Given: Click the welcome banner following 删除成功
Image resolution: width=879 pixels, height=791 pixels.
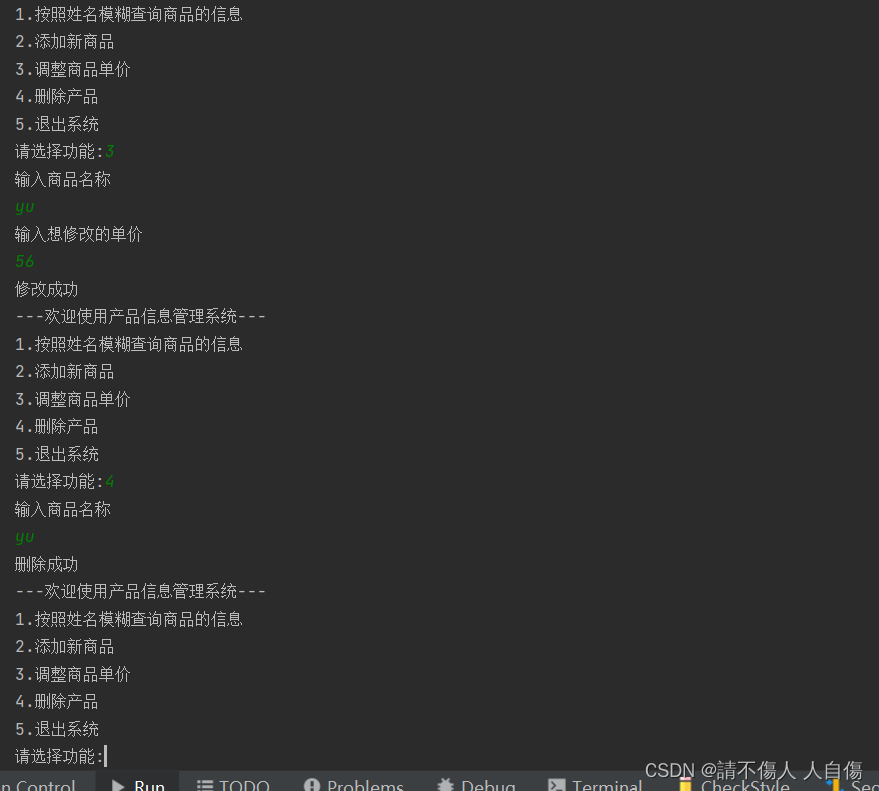Looking at the screenshot, I should point(140,591).
